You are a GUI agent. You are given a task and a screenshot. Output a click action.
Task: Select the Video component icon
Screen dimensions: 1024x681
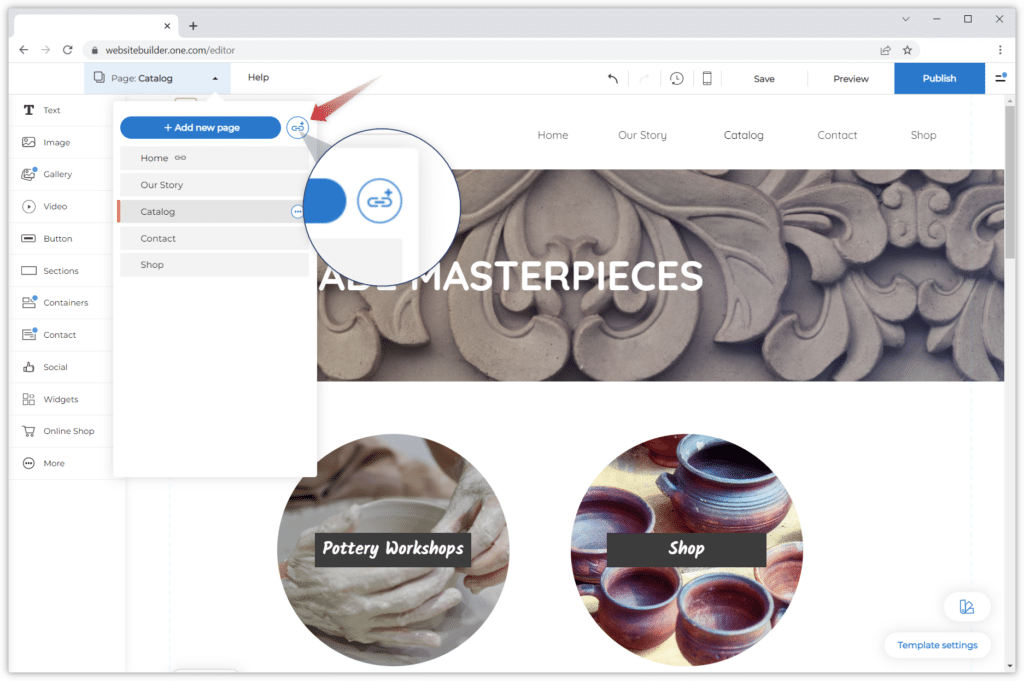29,207
